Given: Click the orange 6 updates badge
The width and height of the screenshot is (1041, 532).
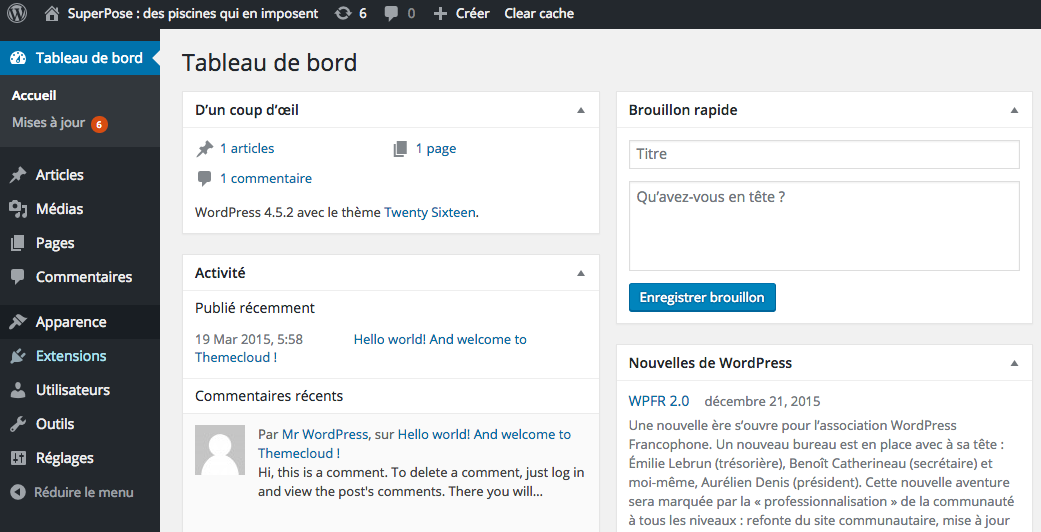Looking at the screenshot, I should coord(99,124).
